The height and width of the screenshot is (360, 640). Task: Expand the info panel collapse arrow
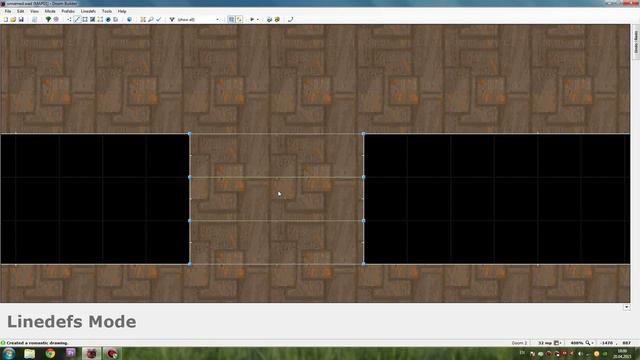[627, 307]
